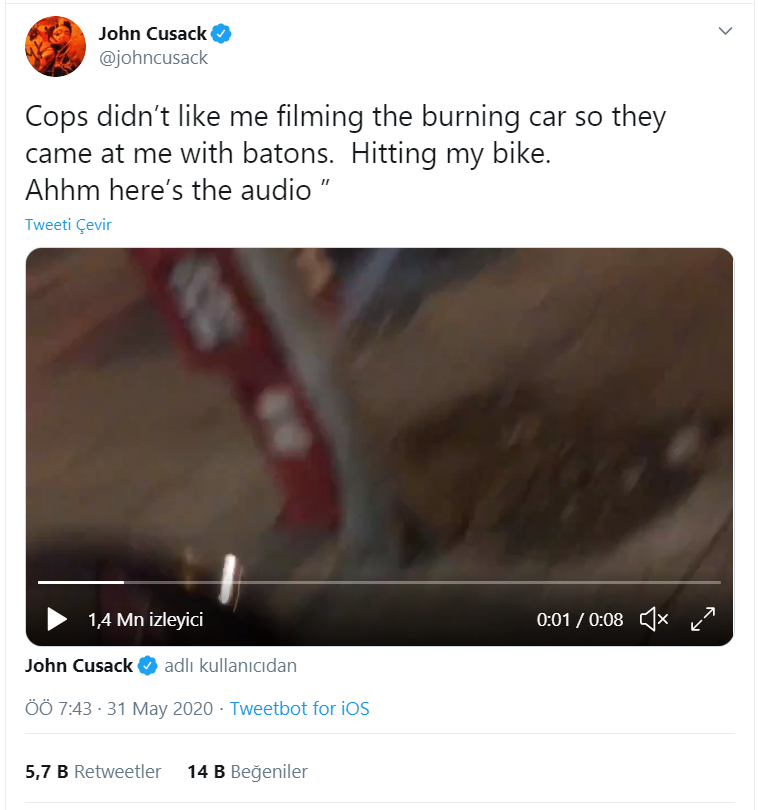Click the verified badge below the video
759x810 pixels.
click(x=147, y=665)
